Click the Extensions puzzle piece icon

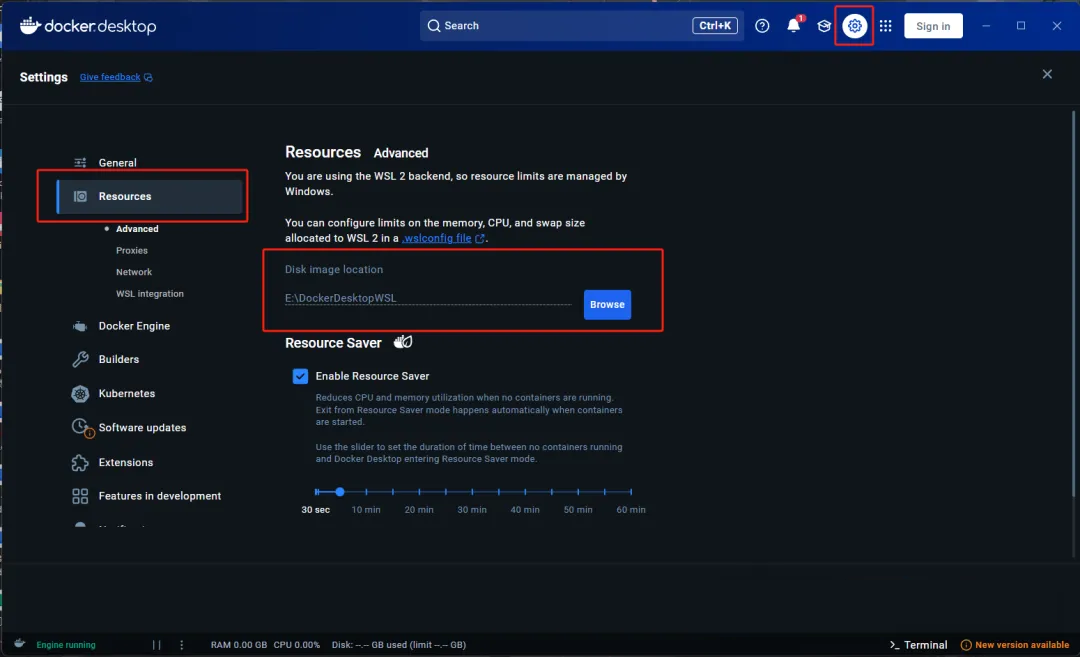click(80, 462)
